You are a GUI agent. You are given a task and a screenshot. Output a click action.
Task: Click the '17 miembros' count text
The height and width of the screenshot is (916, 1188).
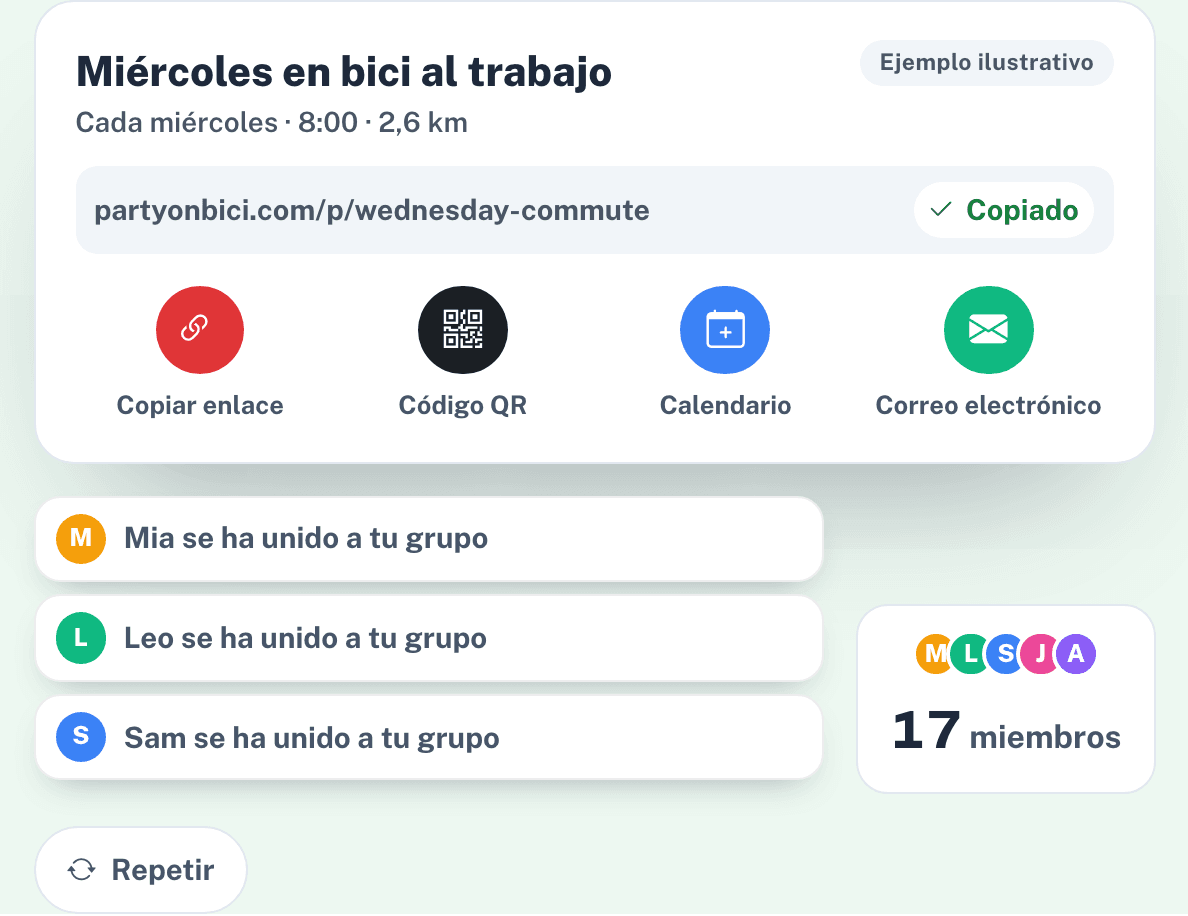(1006, 733)
